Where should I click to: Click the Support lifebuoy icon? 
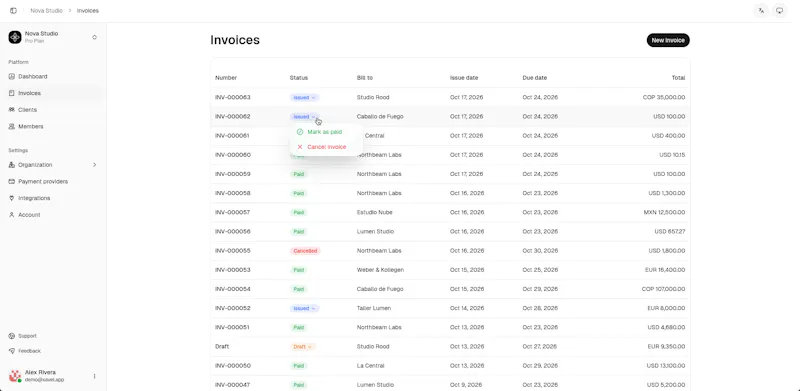pos(12,336)
